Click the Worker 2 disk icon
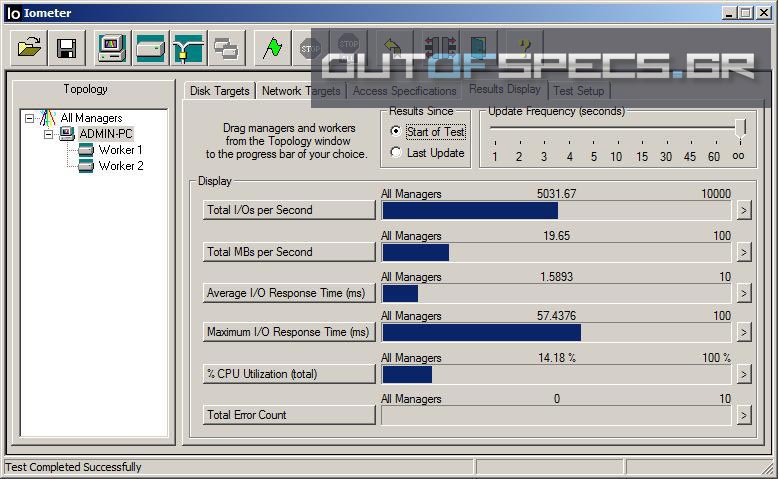The width and height of the screenshot is (779, 479). (x=86, y=165)
